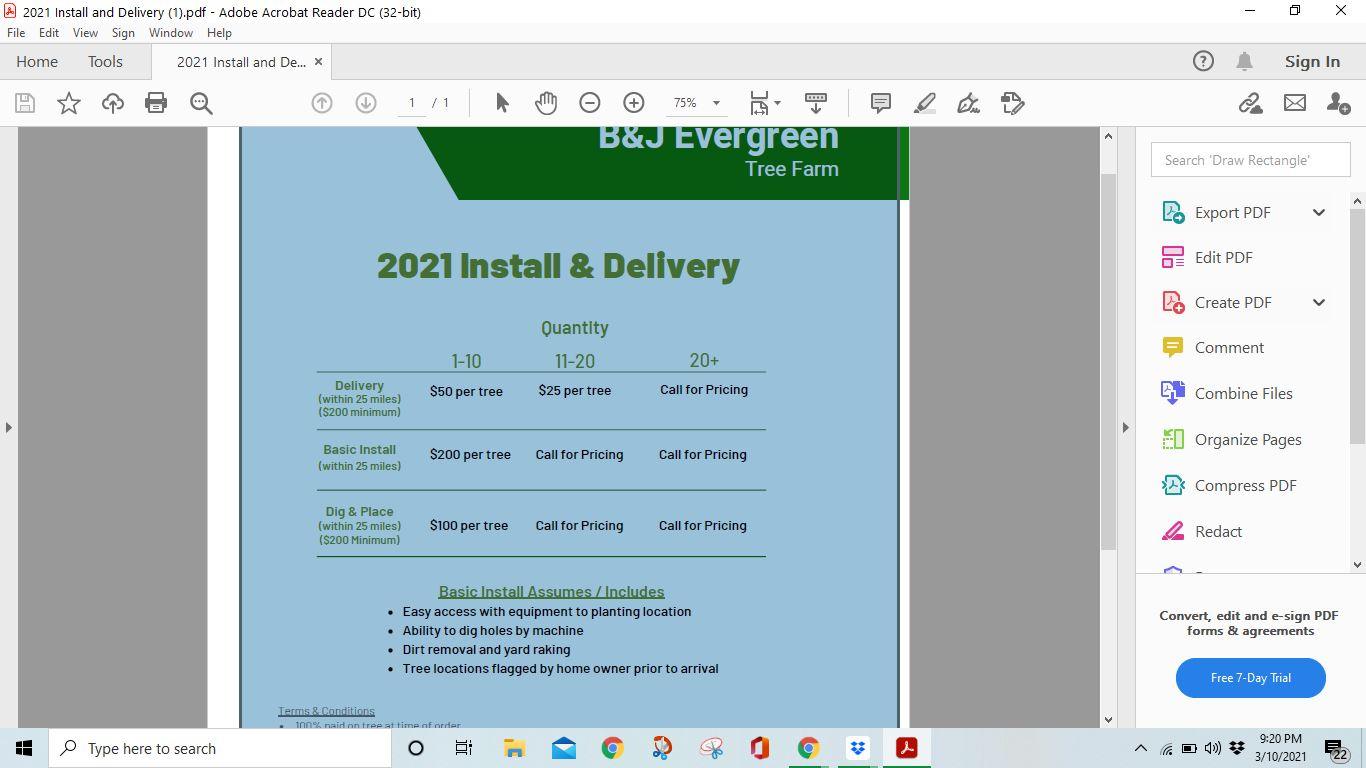1366x768 pixels.
Task: Open the Edit PDF tool
Action: click(x=1223, y=257)
